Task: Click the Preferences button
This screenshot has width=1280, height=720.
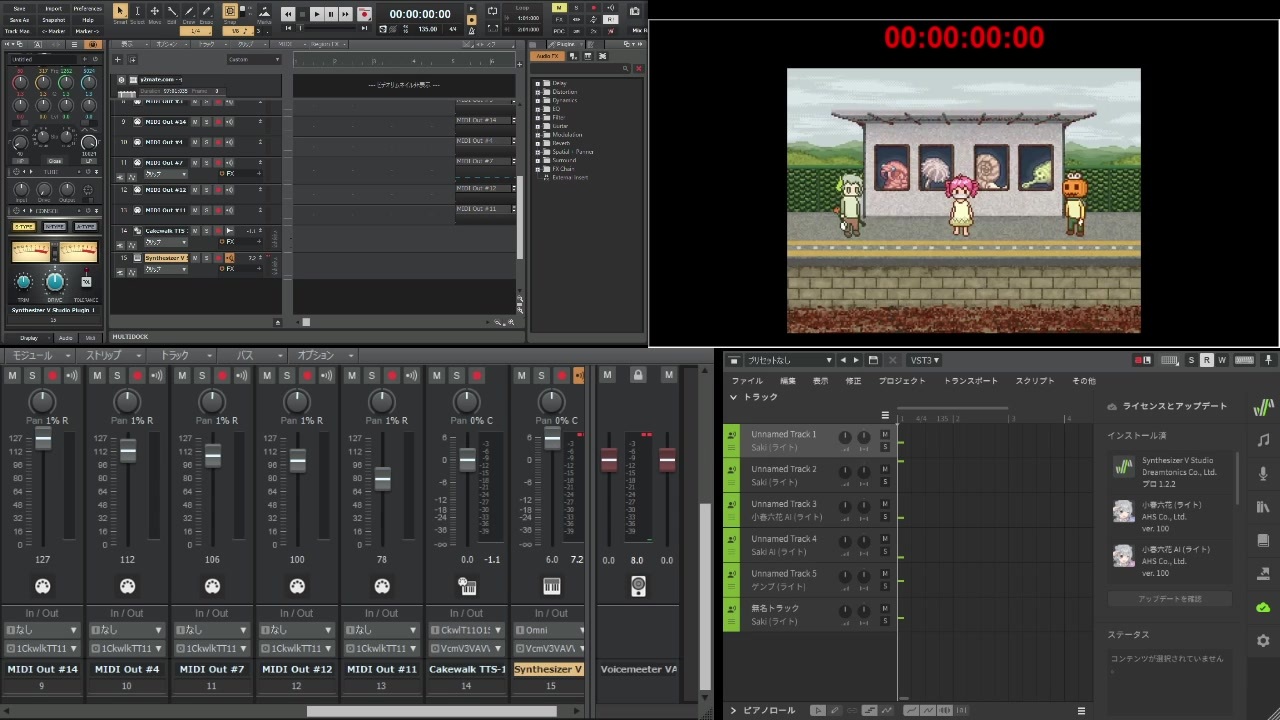Action: point(87,8)
